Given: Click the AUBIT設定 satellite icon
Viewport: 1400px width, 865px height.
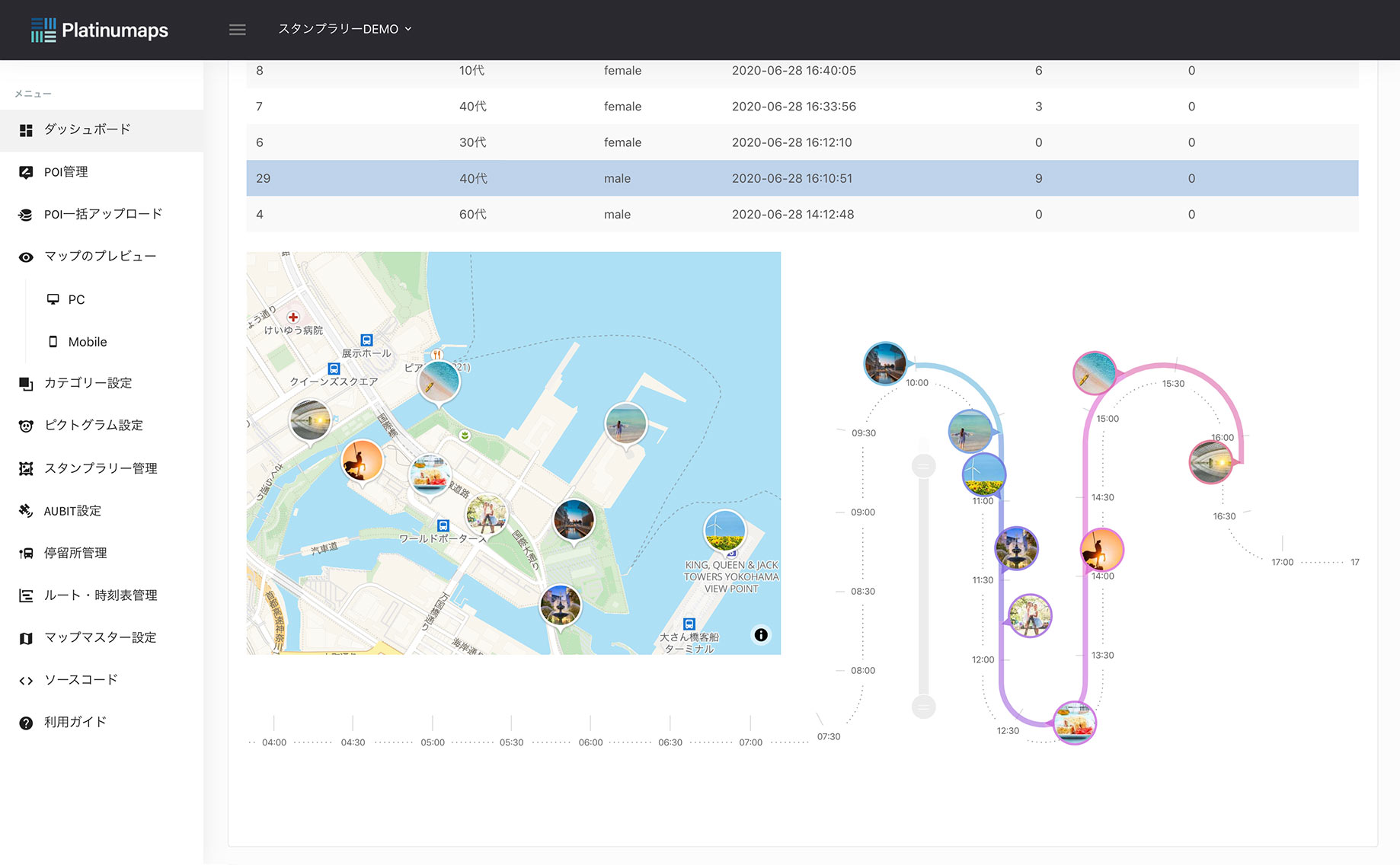Looking at the screenshot, I should click(26, 511).
